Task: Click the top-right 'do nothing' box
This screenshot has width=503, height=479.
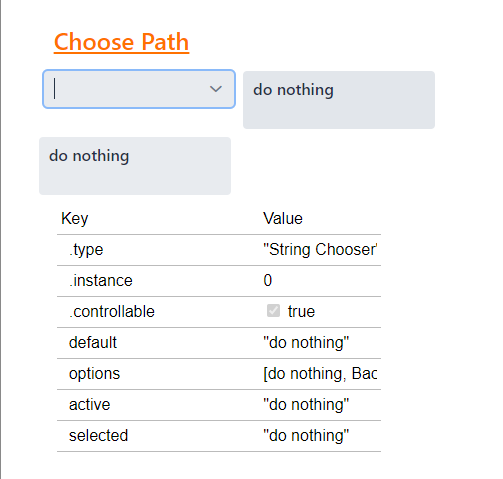Action: click(339, 100)
